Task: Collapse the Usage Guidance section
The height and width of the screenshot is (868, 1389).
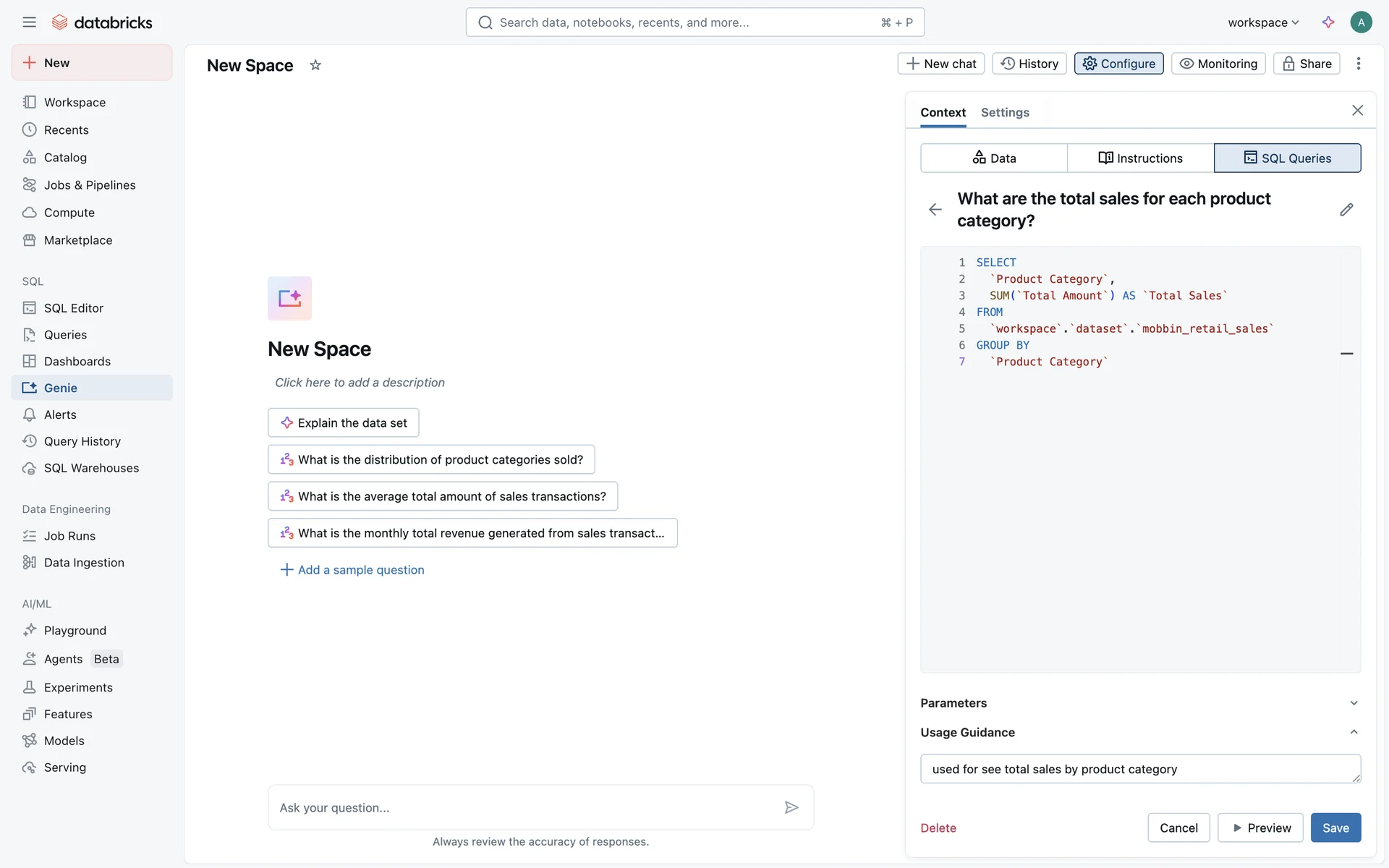Action: click(x=1354, y=732)
